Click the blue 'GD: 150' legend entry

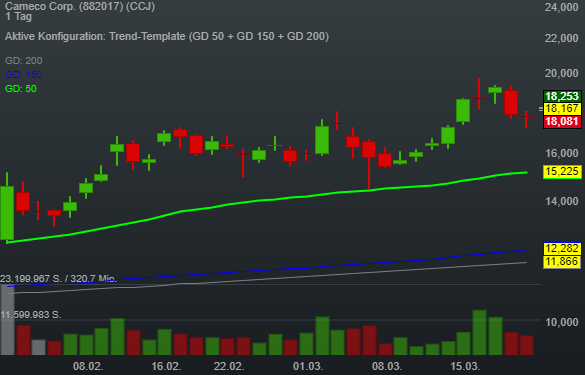24,75
